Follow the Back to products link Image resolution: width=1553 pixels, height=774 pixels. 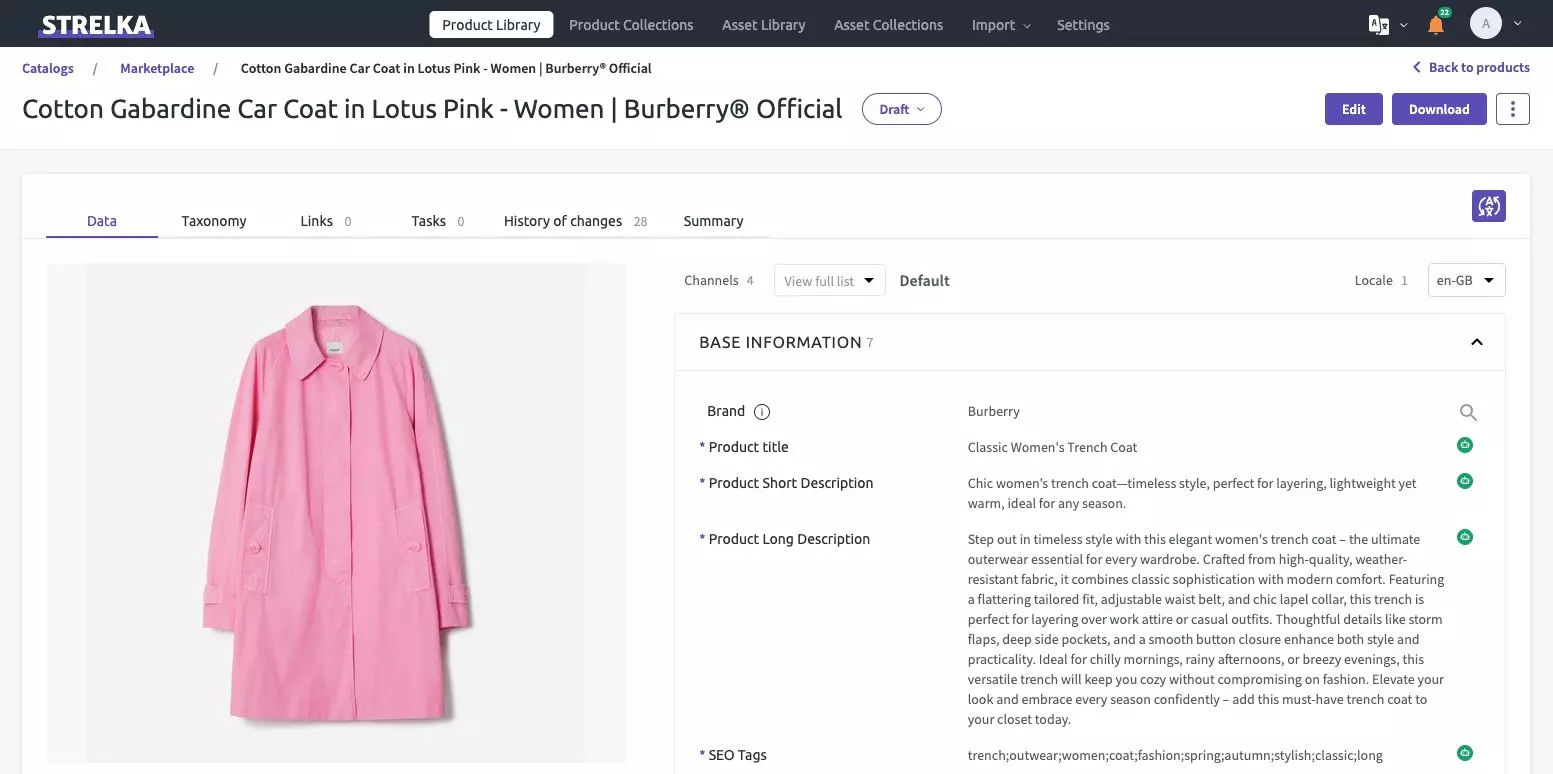[x=1479, y=67]
